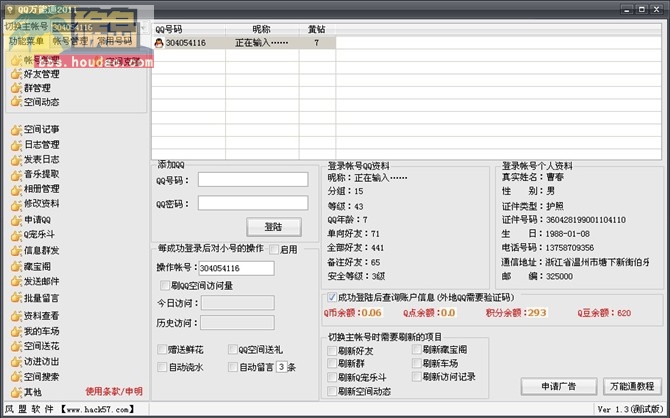
Task: Open 好友管理 via its sidebar icon
Action: point(16,74)
